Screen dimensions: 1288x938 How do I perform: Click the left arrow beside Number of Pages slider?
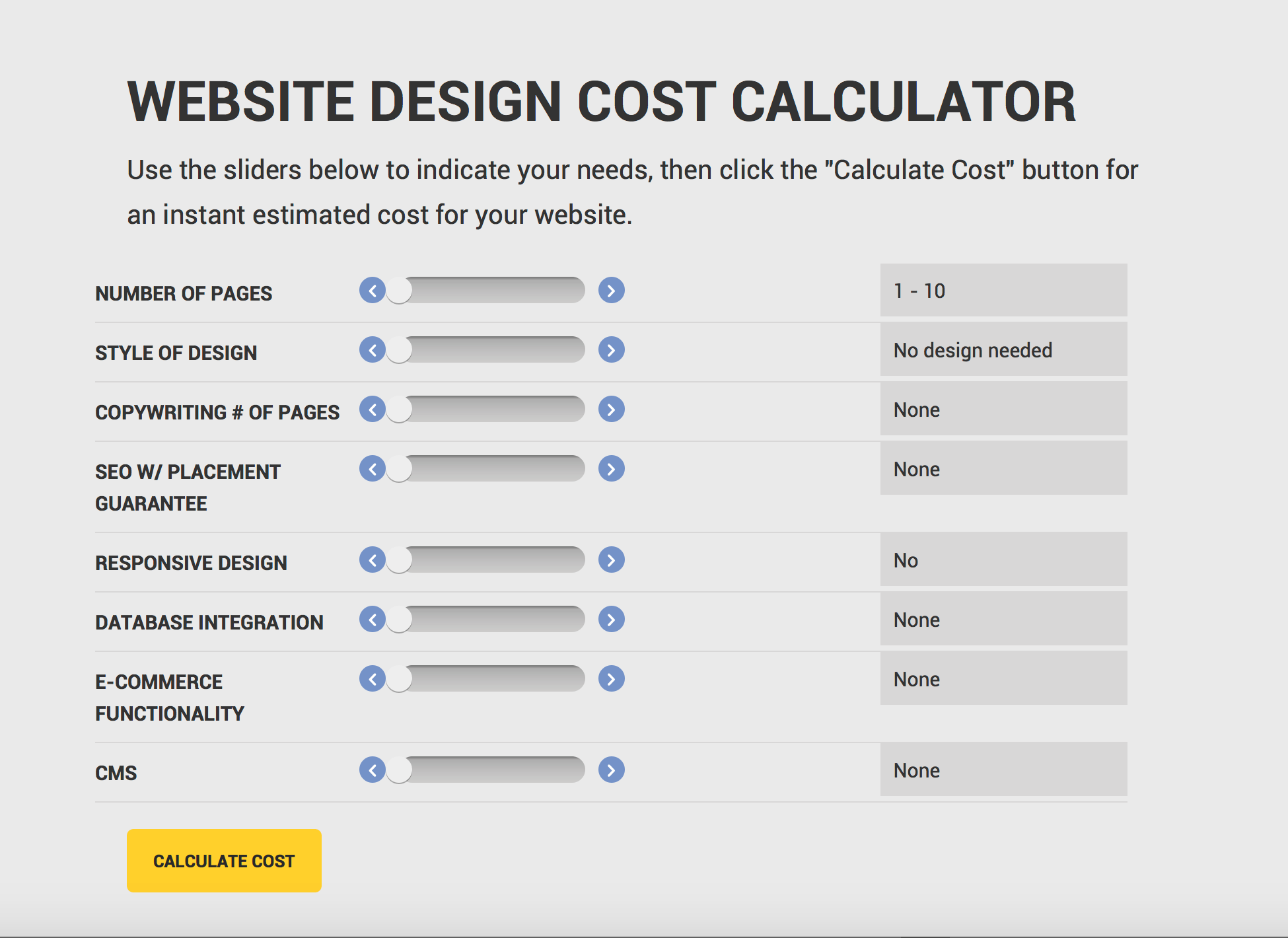pos(374,291)
